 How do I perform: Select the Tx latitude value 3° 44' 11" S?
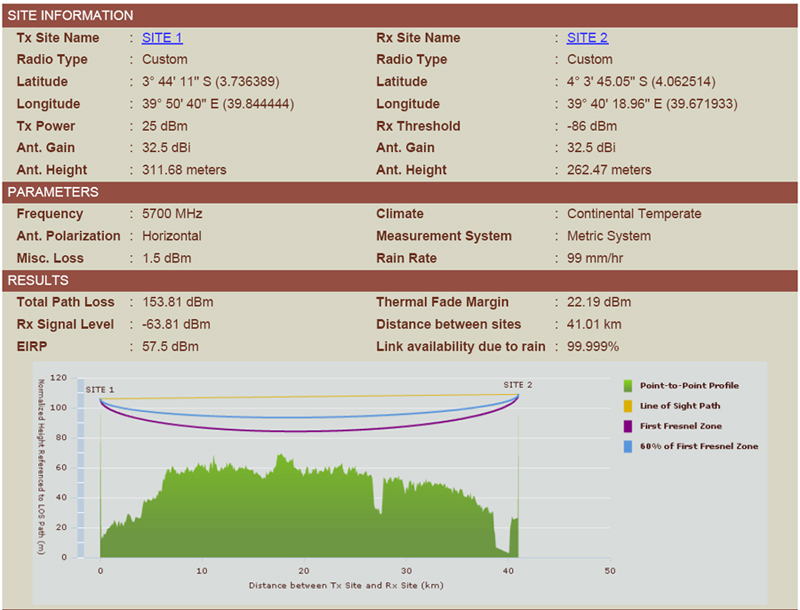pos(211,82)
